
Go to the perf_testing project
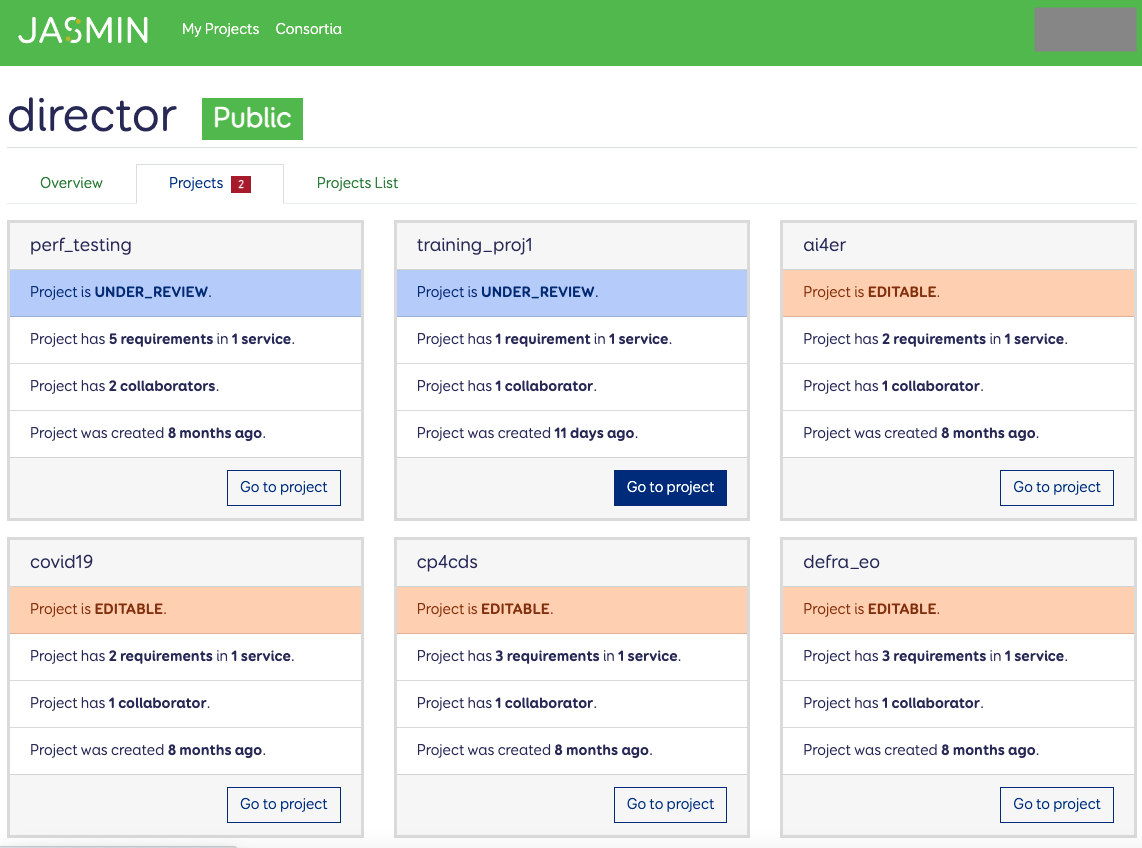tap(284, 487)
